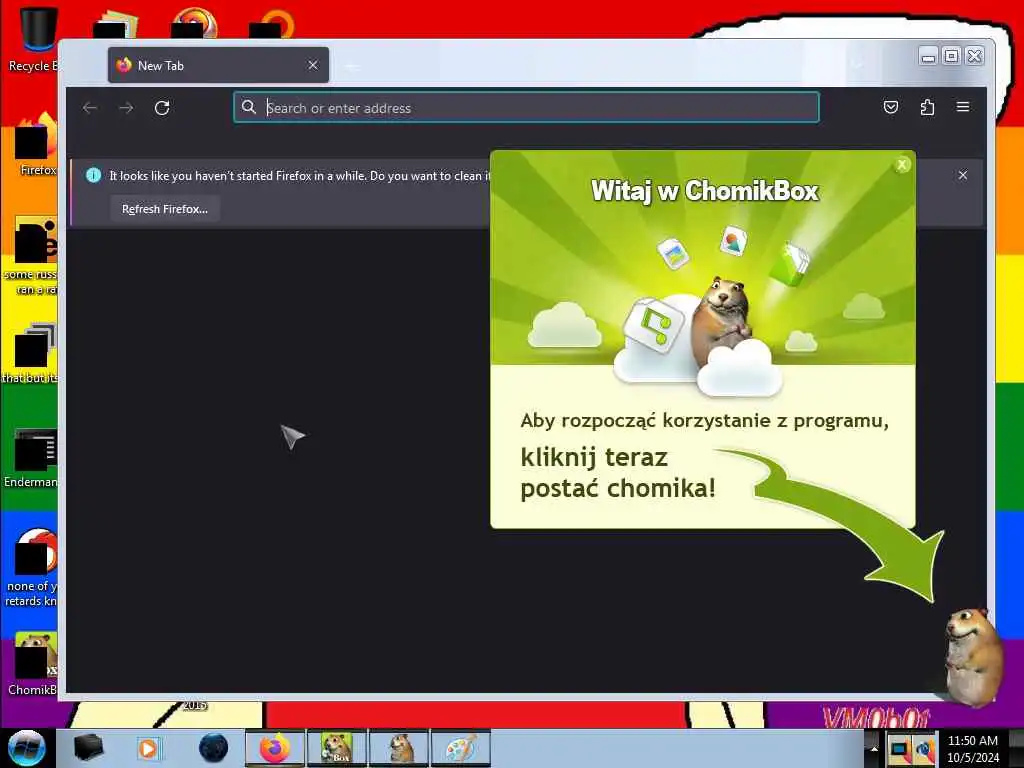Close the Witaj w ChomikBox popup
This screenshot has width=1024, height=768.
(902, 165)
